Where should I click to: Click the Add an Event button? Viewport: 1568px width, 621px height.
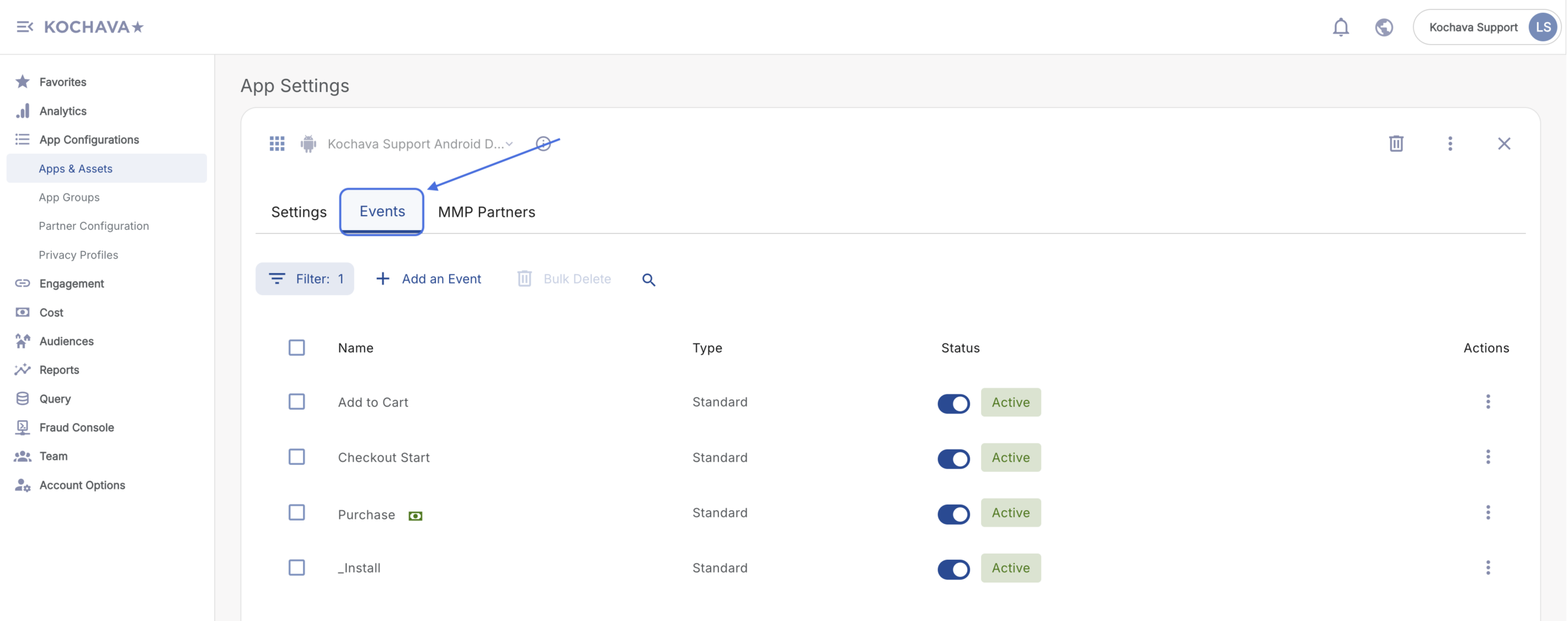[429, 279]
